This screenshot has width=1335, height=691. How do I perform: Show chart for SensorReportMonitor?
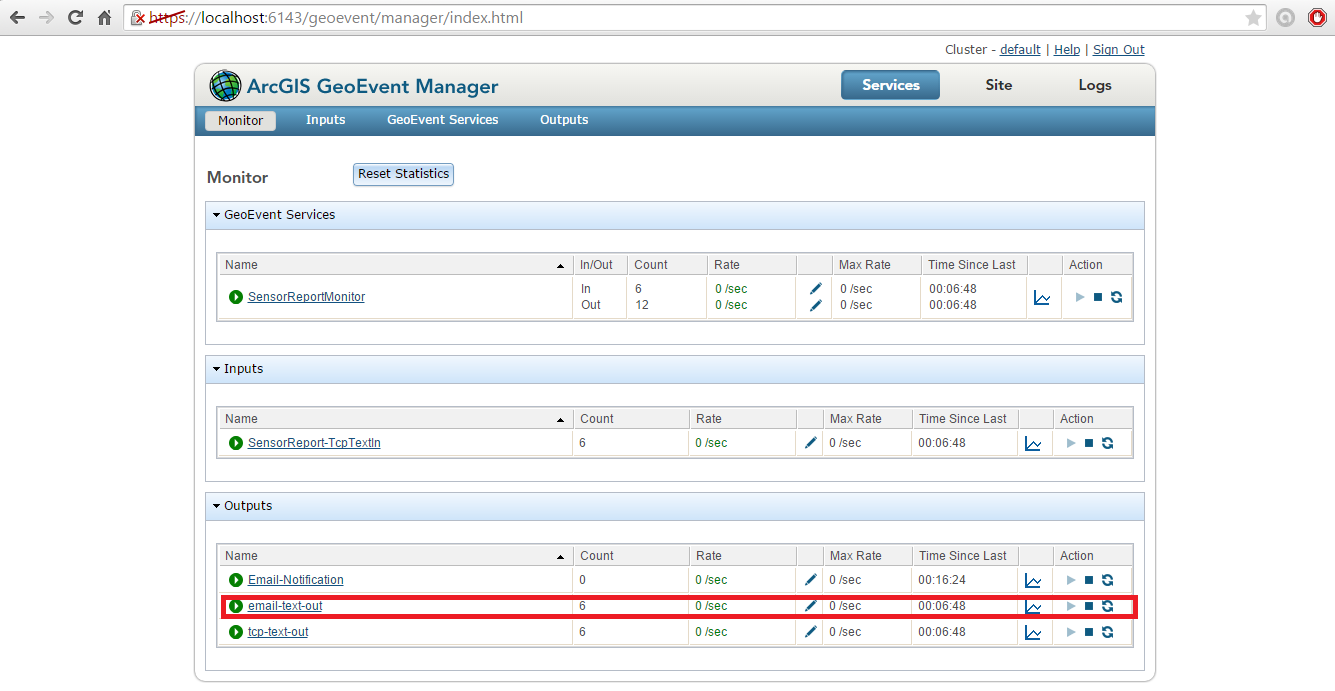pyautogui.click(x=1042, y=298)
